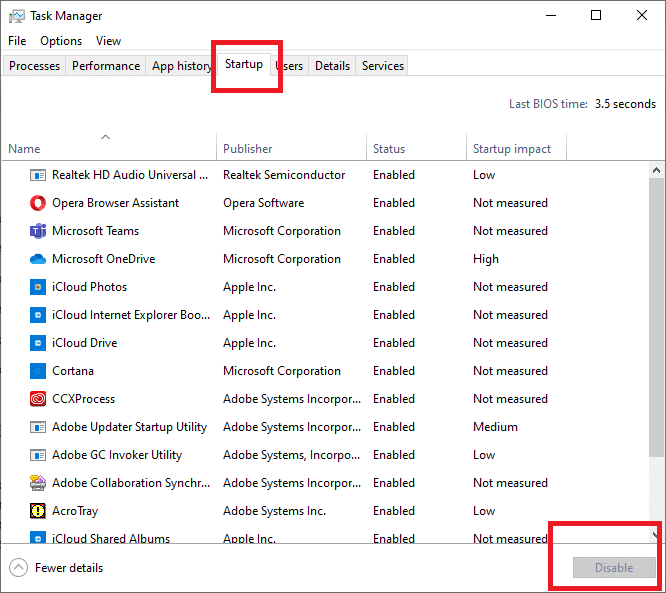Select the Microsoft Teams icon
Image resolution: width=666 pixels, height=593 pixels.
(38, 231)
